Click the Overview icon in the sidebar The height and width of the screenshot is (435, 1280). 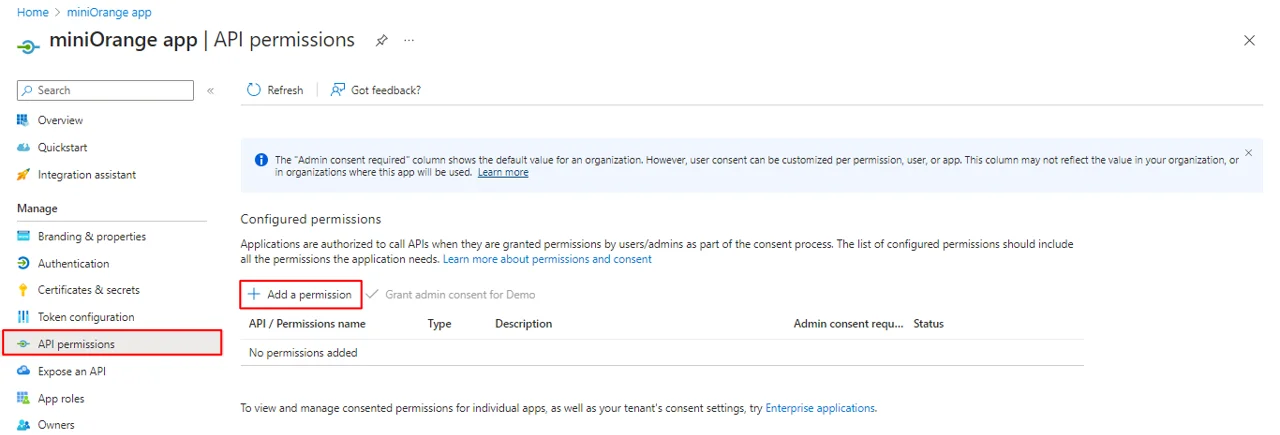coord(24,120)
